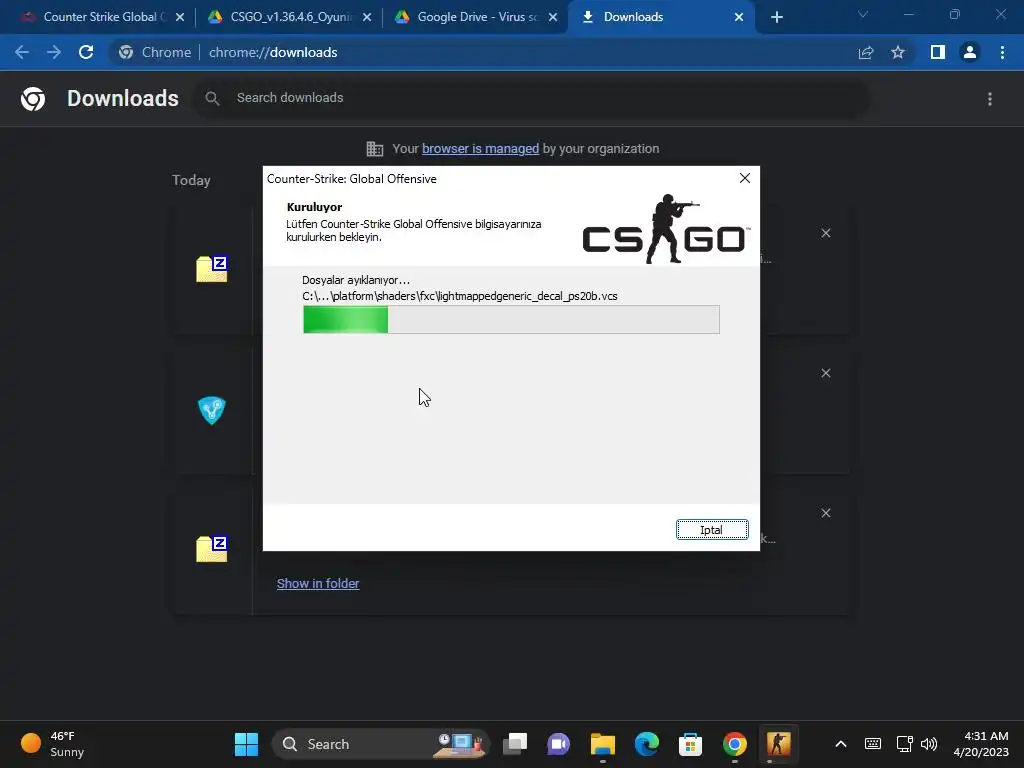Open the tab search chevron
Image resolution: width=1024 pixels, height=768 pixels.
[863, 14]
